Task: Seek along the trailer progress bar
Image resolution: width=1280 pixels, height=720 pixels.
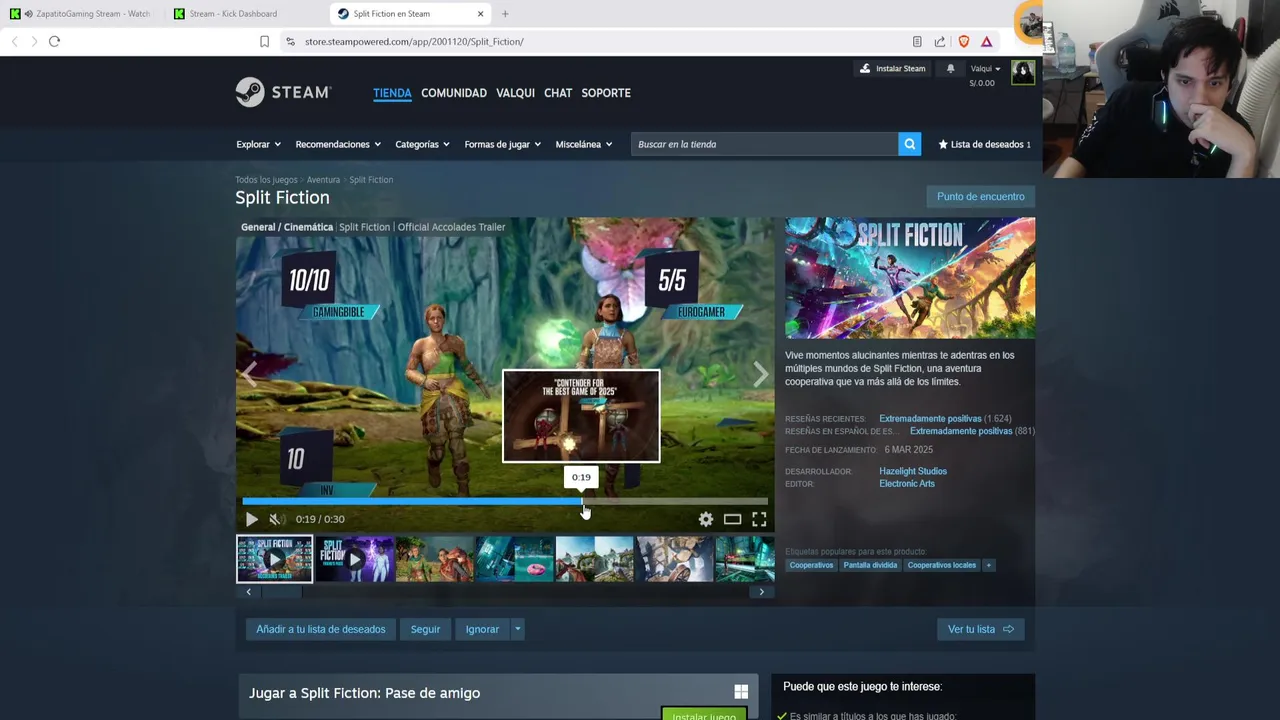Action: tap(505, 501)
